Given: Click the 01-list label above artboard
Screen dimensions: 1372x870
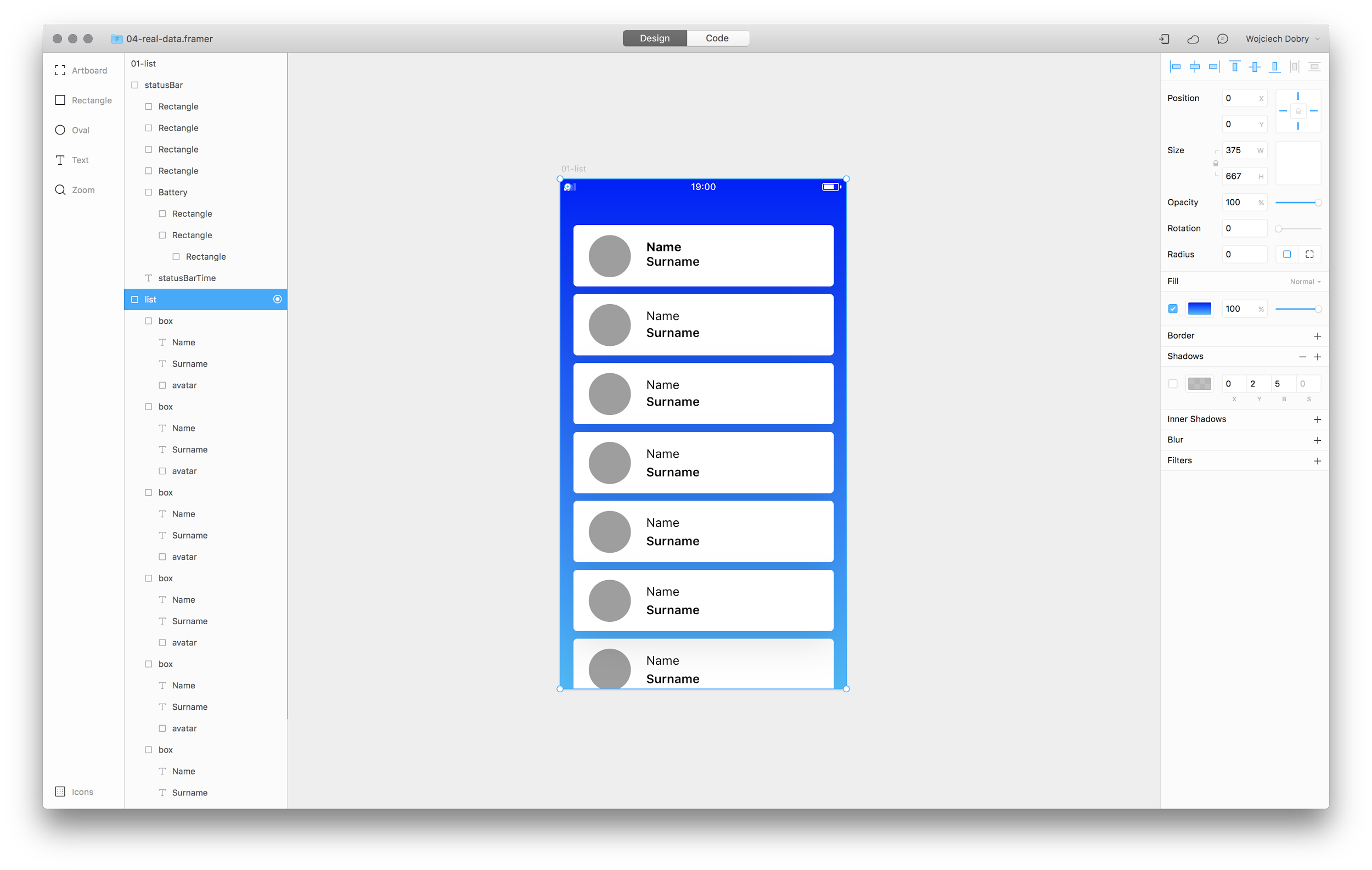Looking at the screenshot, I should [x=573, y=169].
